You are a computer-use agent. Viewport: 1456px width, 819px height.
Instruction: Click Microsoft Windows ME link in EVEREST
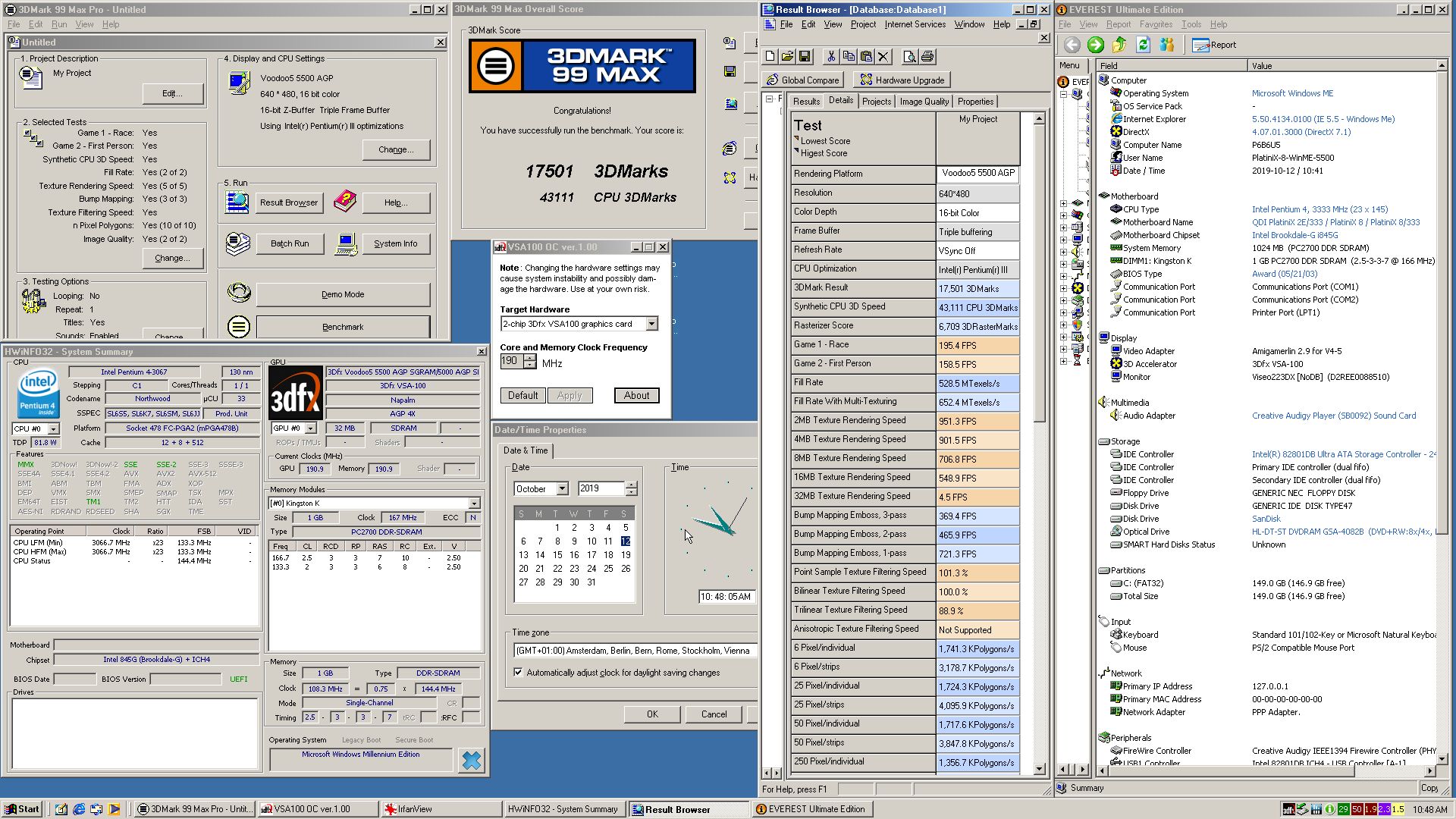1292,93
